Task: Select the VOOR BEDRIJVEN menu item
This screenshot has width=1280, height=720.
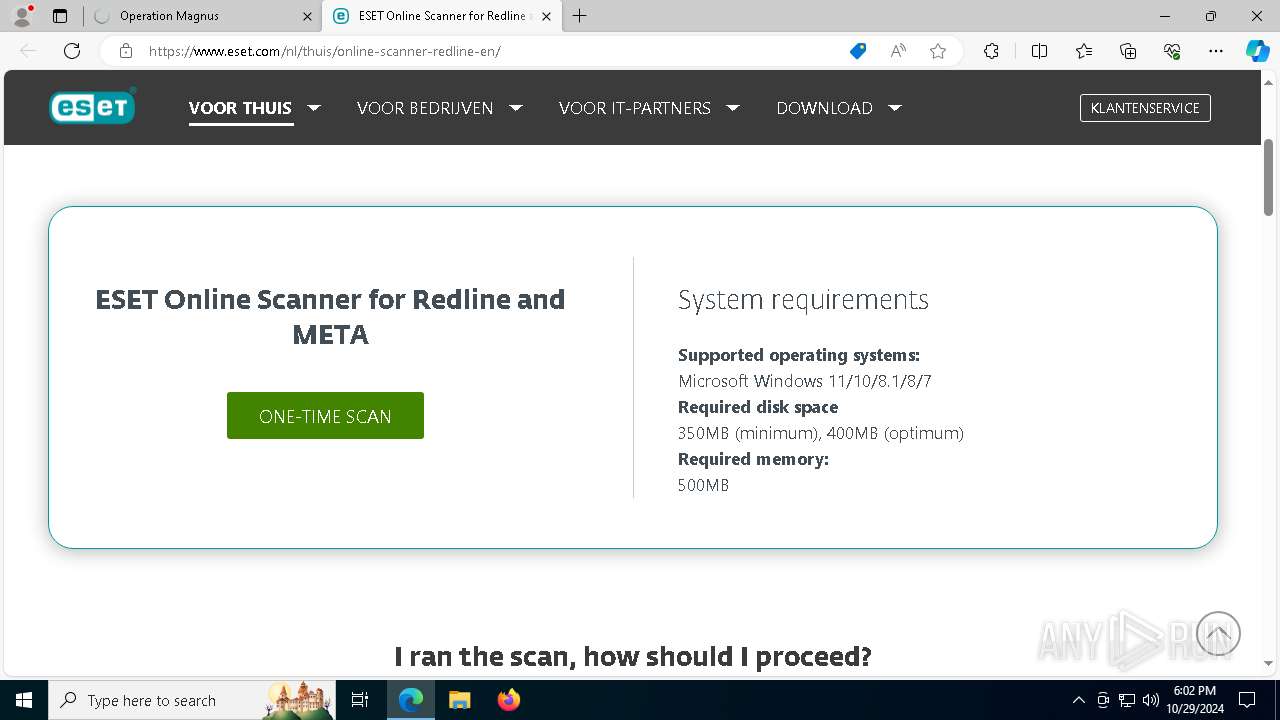Action: pos(425,108)
